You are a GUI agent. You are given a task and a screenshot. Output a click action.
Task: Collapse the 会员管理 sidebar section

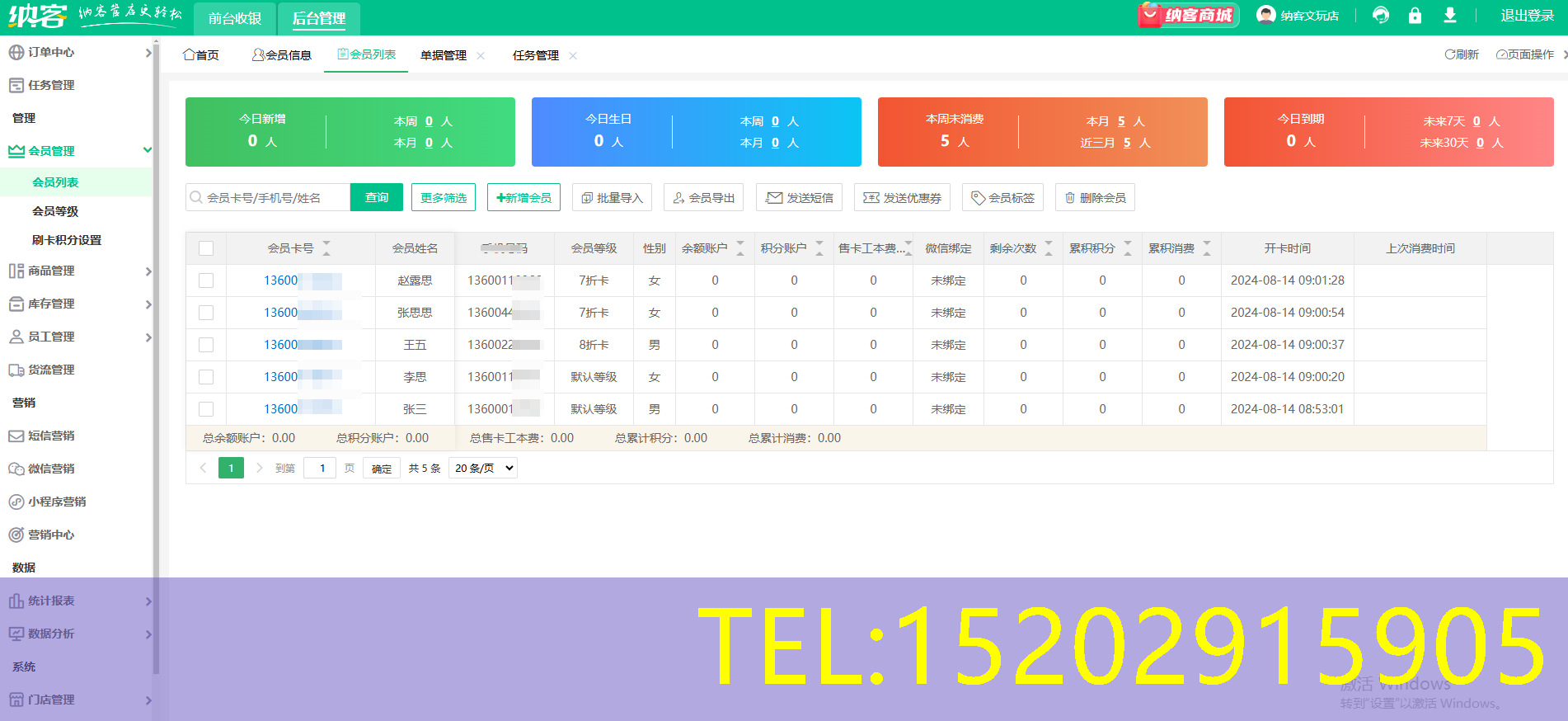[147, 150]
